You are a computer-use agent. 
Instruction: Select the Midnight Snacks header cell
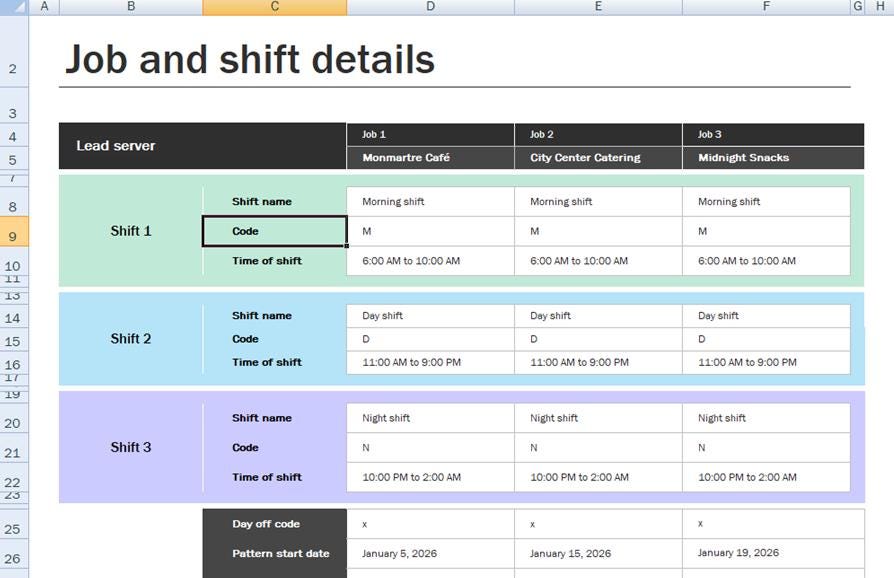(x=766, y=157)
